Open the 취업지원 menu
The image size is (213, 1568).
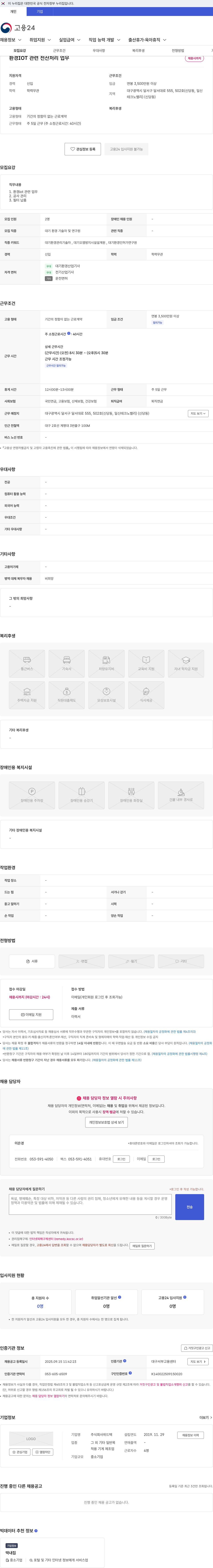tap(40, 40)
